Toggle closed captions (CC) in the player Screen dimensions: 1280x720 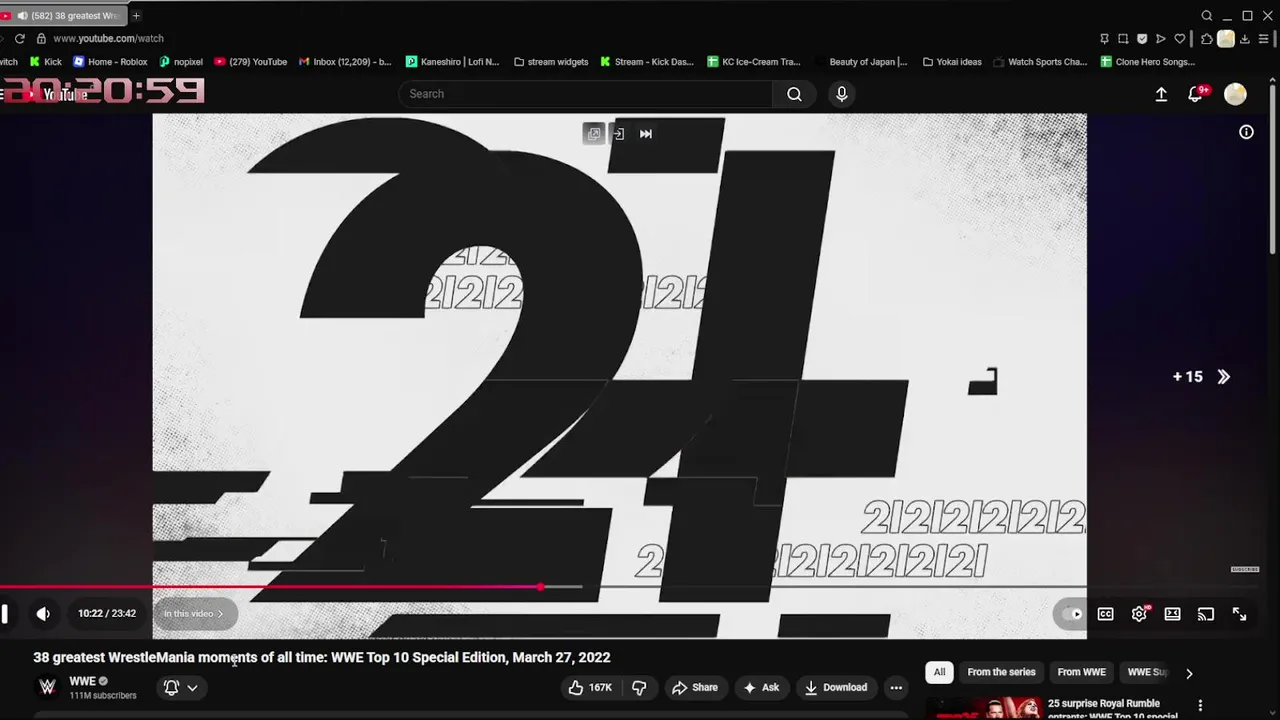(1106, 614)
